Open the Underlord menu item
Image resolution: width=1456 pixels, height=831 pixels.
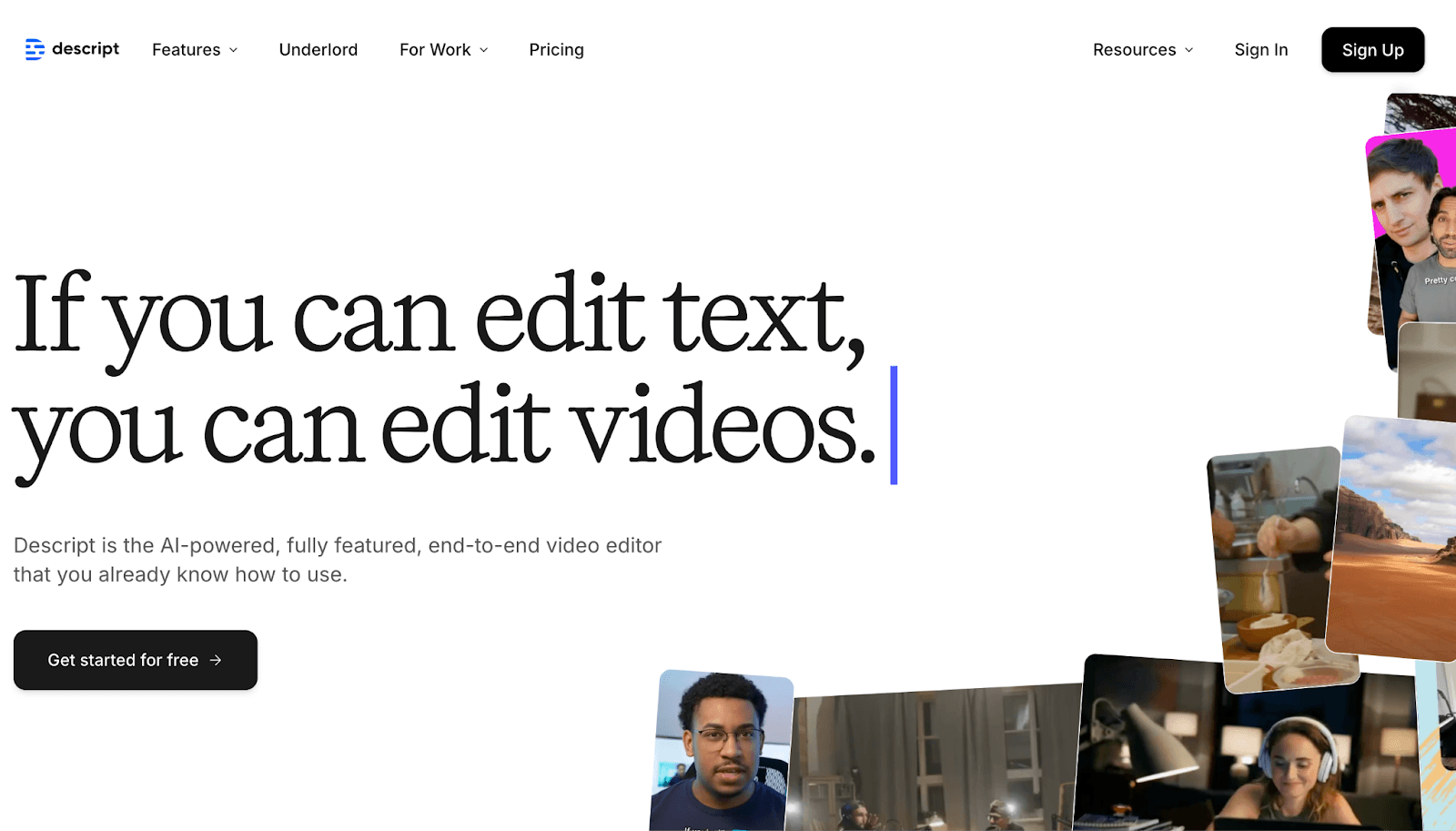[318, 50]
